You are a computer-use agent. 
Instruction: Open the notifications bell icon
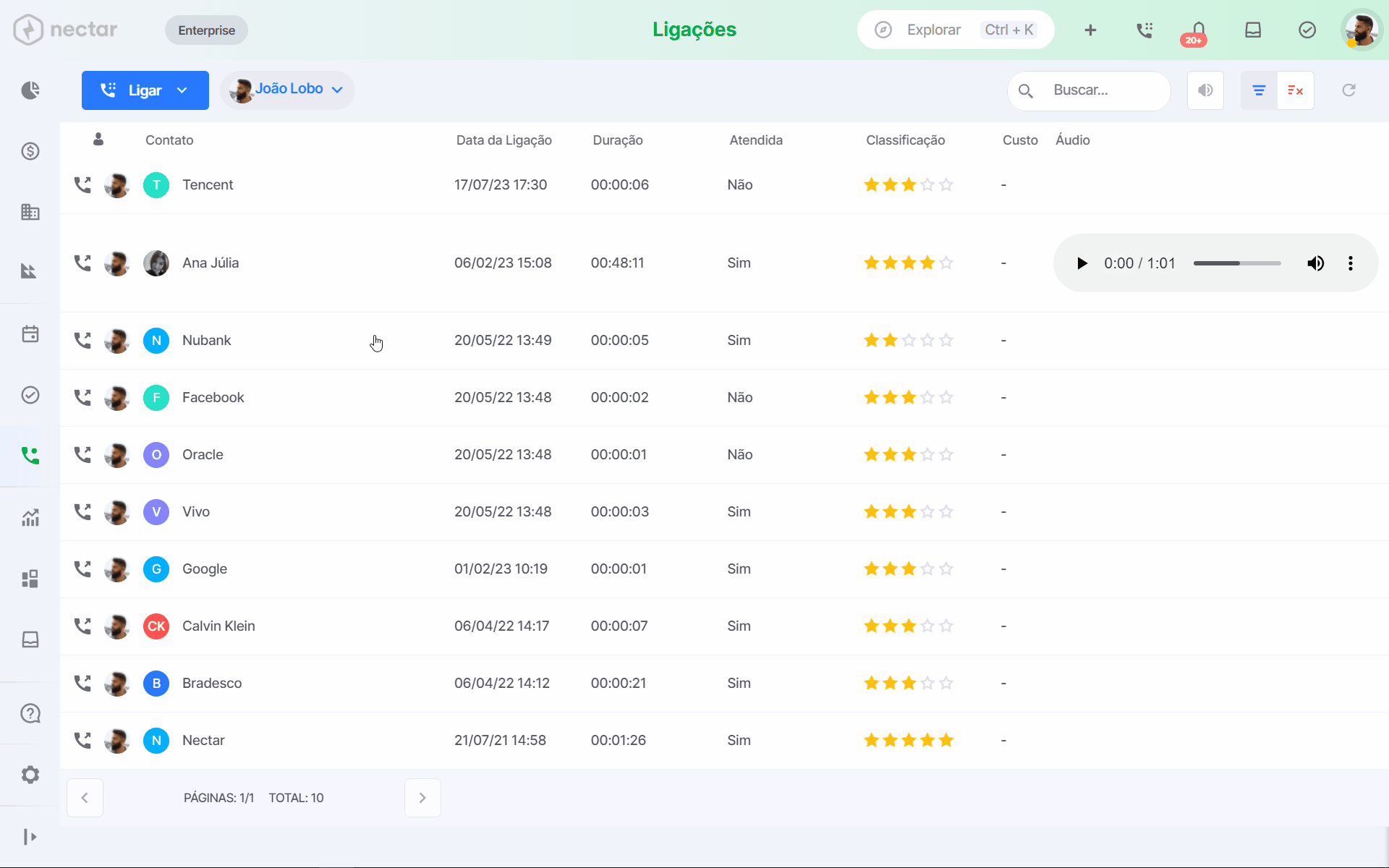(x=1198, y=30)
